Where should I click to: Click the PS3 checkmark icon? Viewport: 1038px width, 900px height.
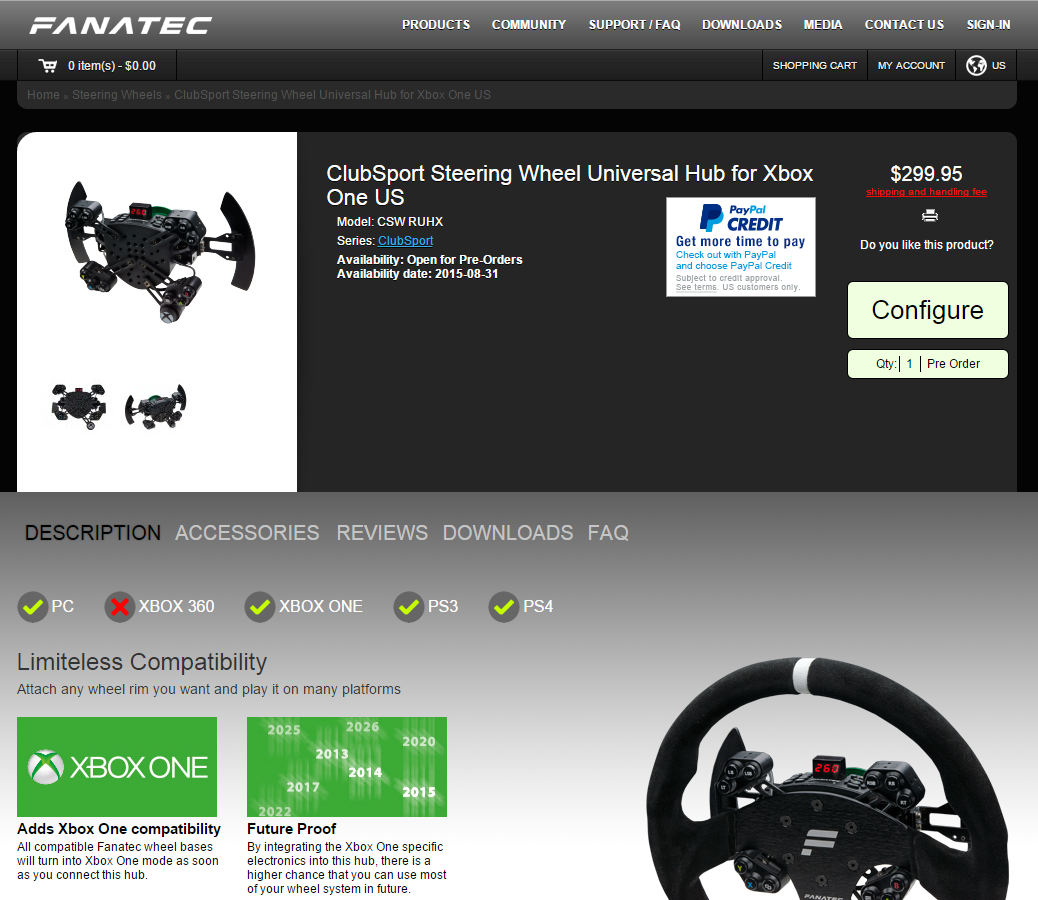tap(408, 607)
